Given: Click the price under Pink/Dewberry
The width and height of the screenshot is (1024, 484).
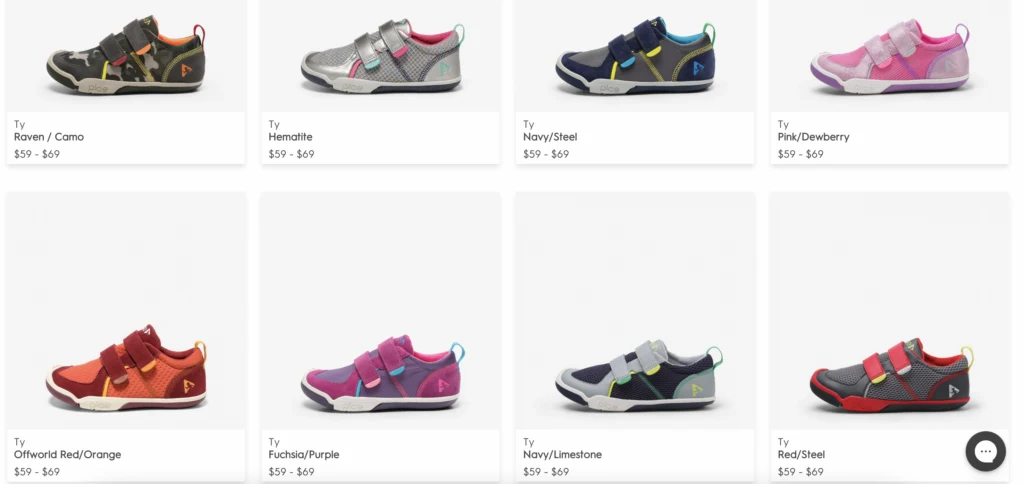Looking at the screenshot, I should click(x=801, y=154).
